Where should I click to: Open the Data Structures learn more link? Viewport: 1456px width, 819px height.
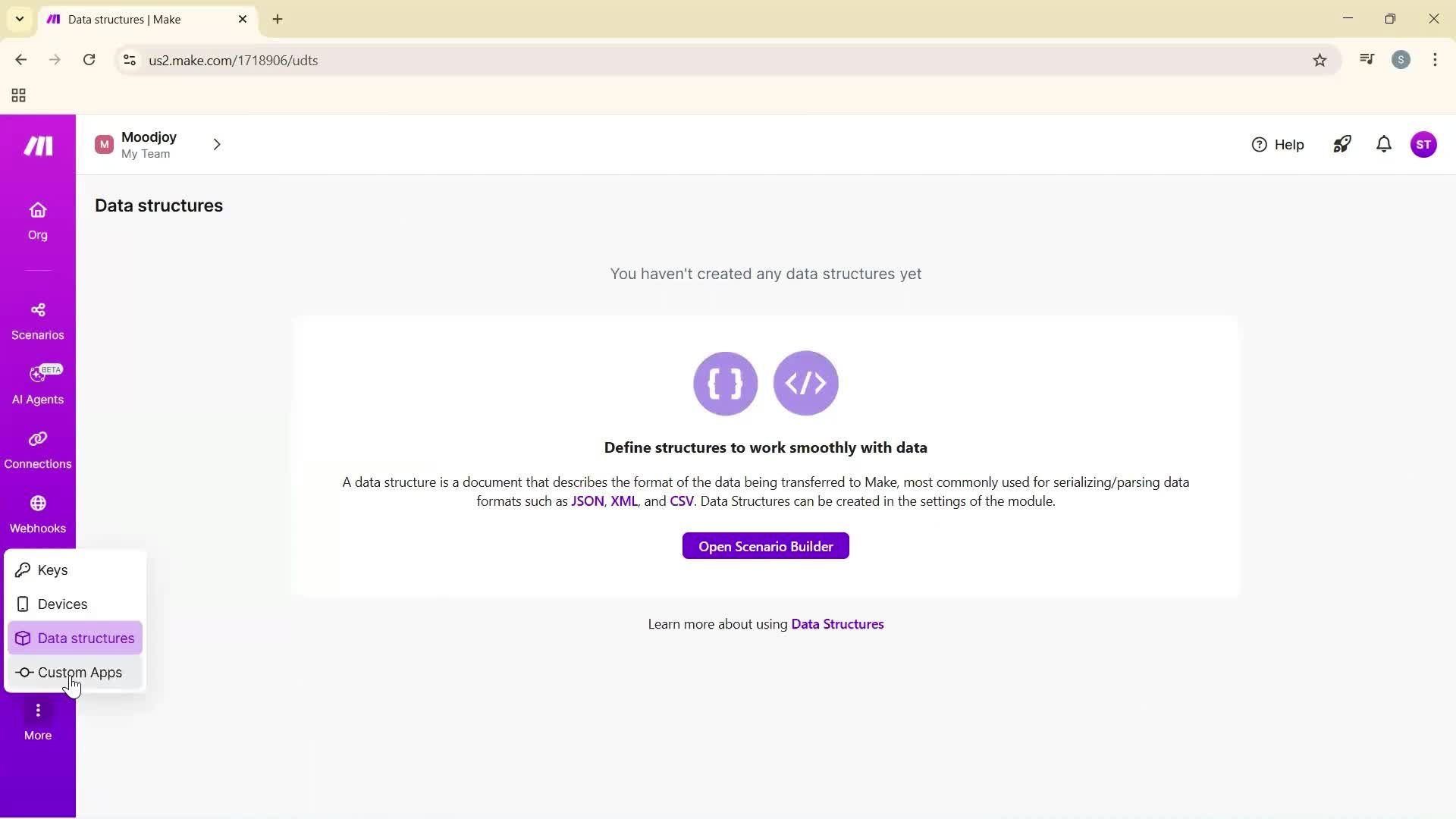coord(836,624)
